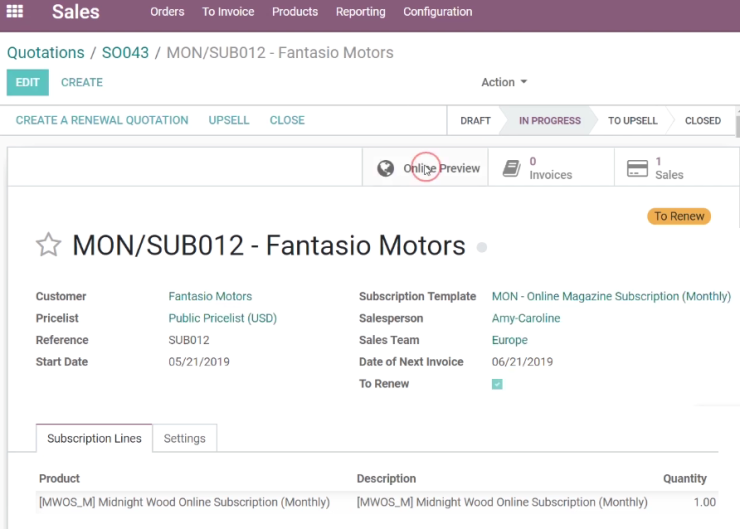Click the Product column header

(x=59, y=479)
